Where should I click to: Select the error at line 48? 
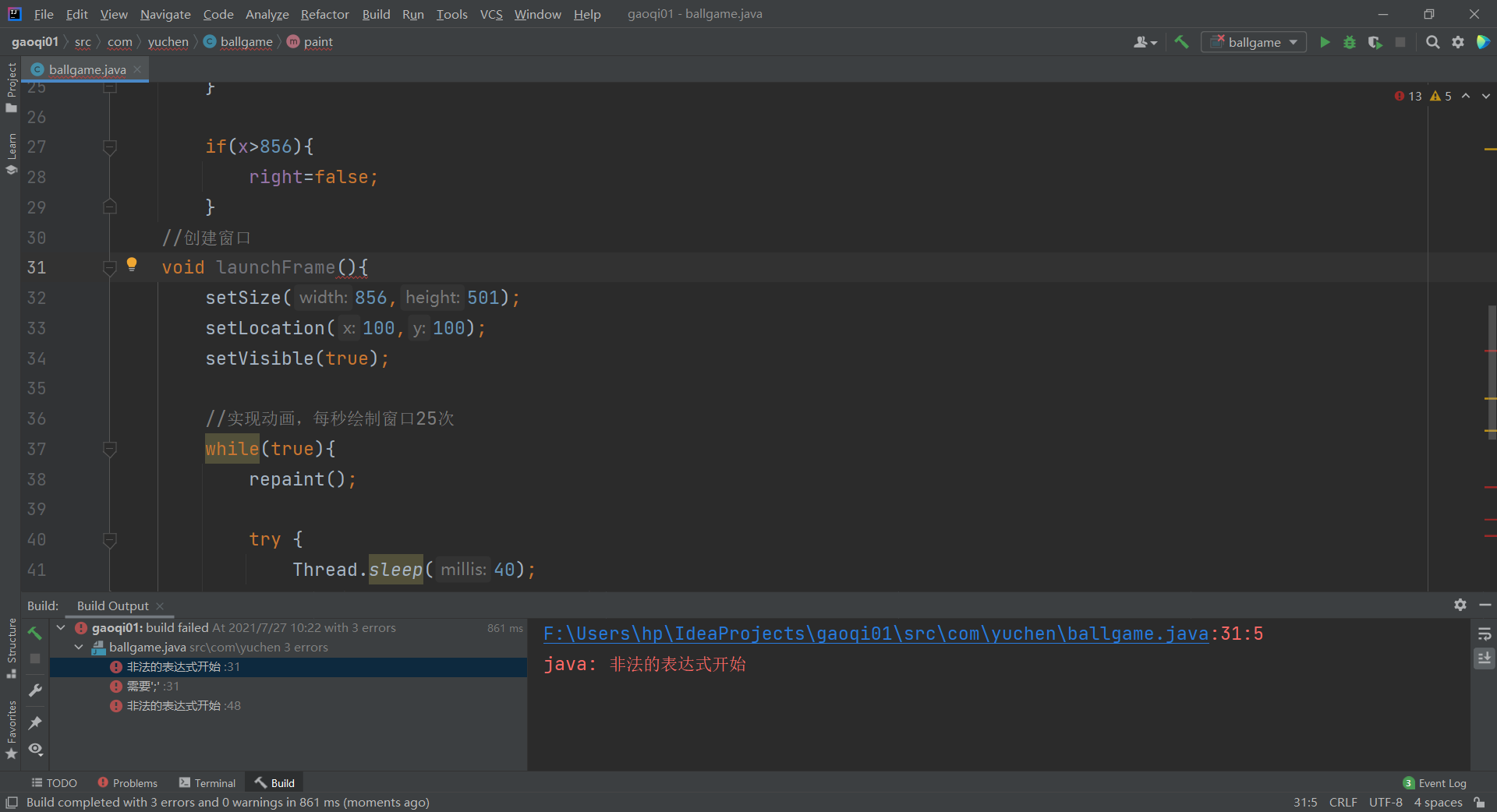point(288,705)
